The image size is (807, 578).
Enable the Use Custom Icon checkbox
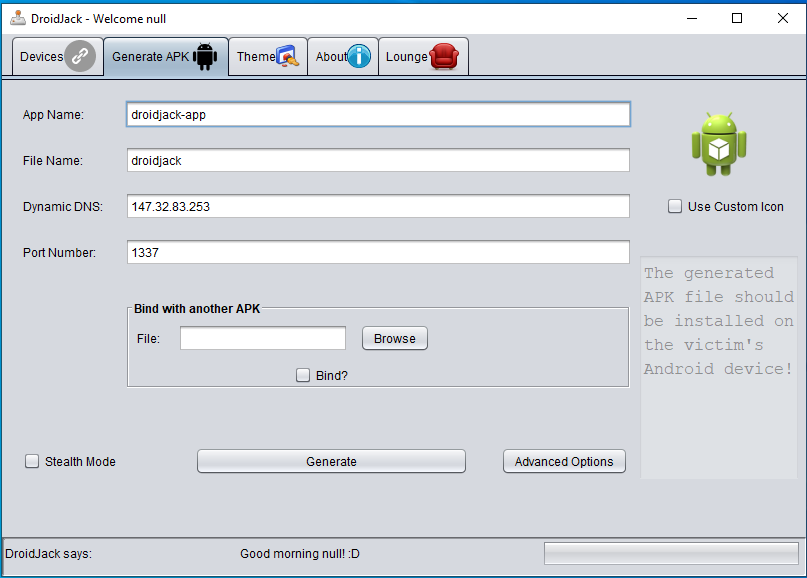click(x=675, y=206)
